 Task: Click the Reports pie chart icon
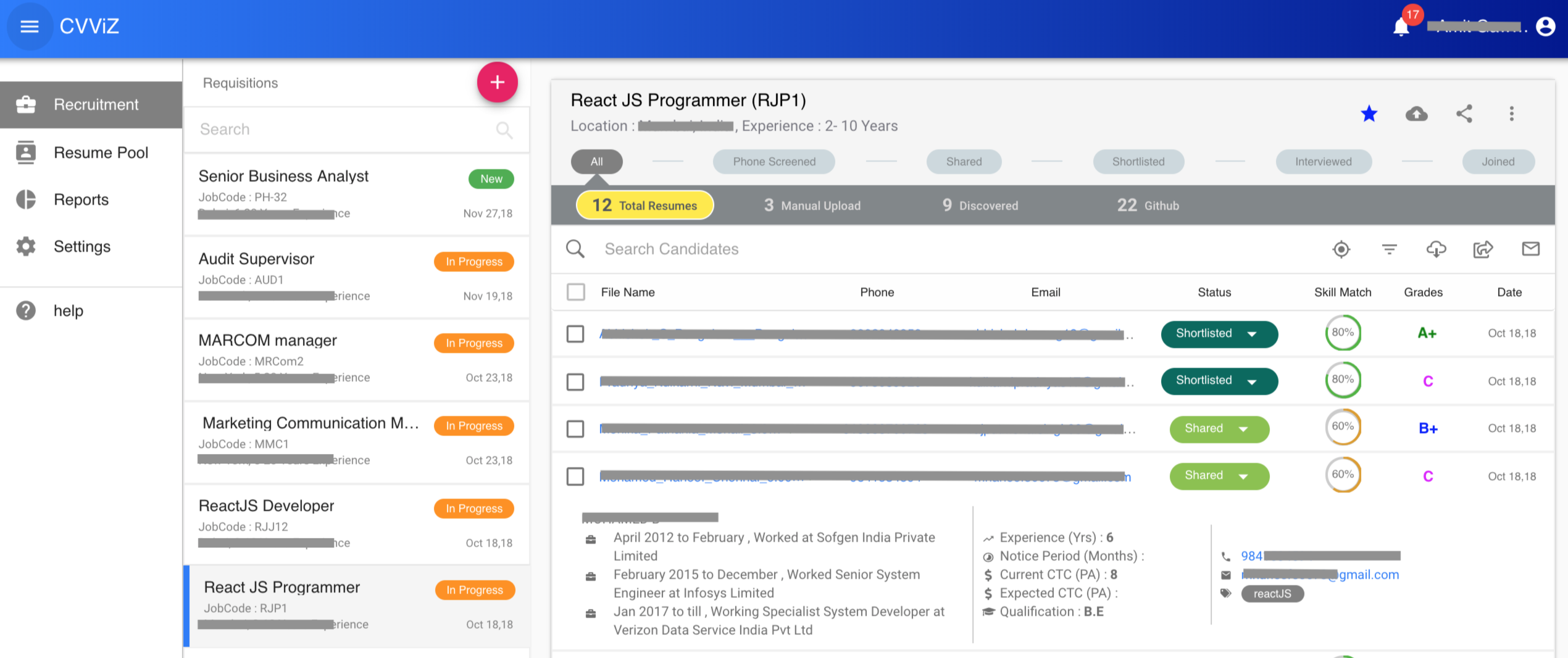pyautogui.click(x=26, y=199)
